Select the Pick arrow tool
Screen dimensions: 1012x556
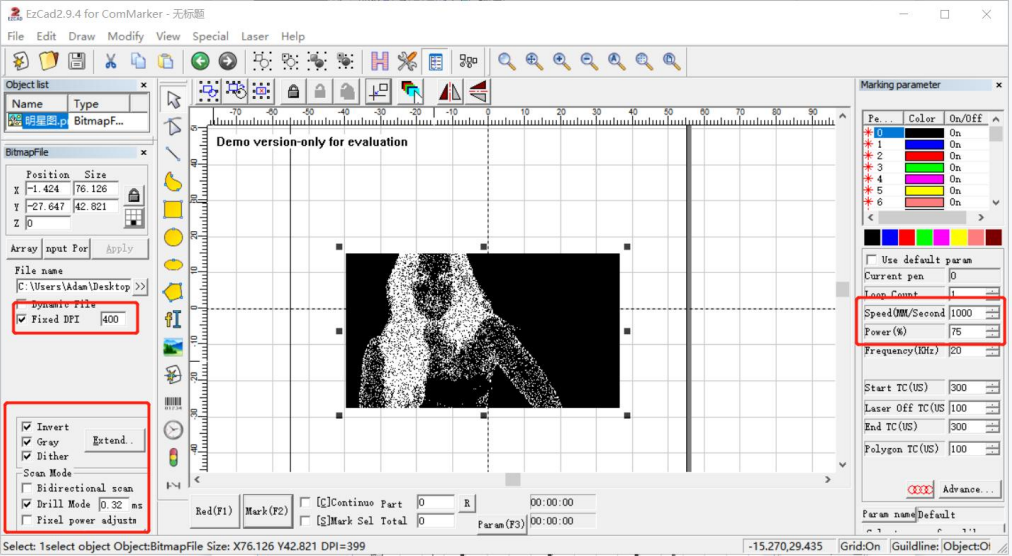(174, 99)
